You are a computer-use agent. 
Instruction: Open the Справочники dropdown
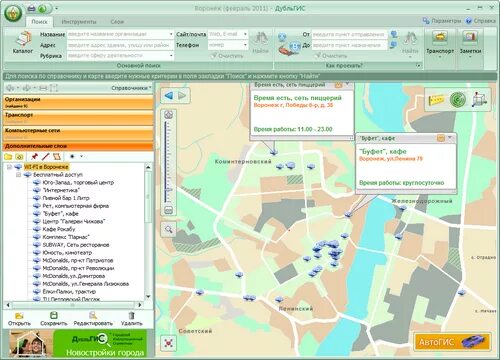pyautogui.click(x=131, y=88)
